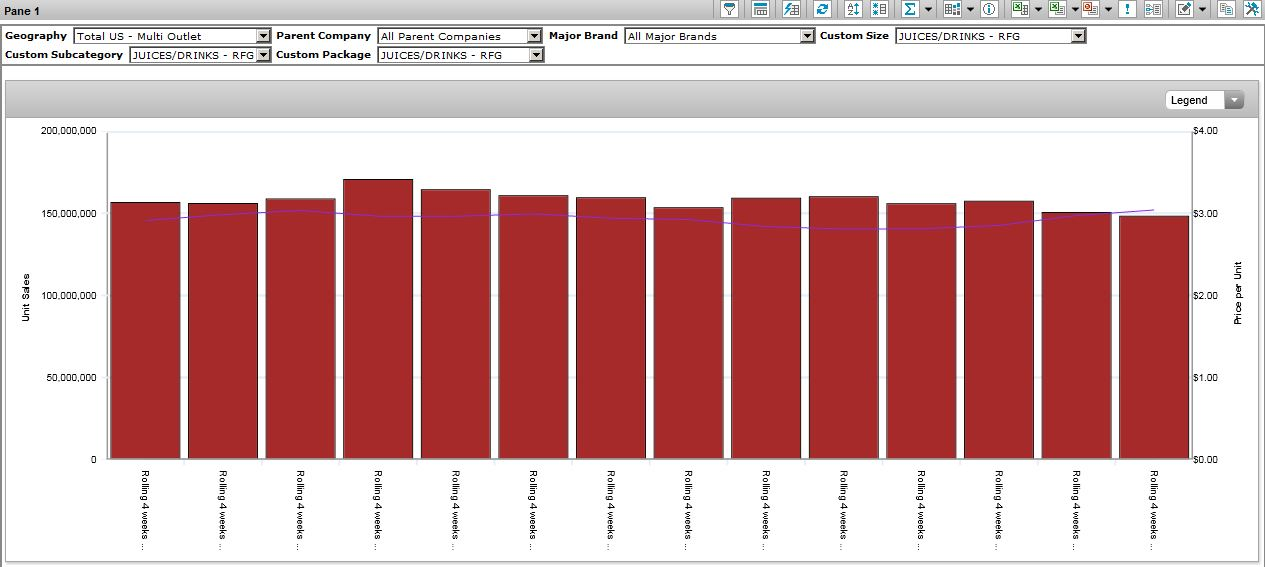1265x567 pixels.
Task: Click the A-Z sort icon
Action: tap(853, 9)
